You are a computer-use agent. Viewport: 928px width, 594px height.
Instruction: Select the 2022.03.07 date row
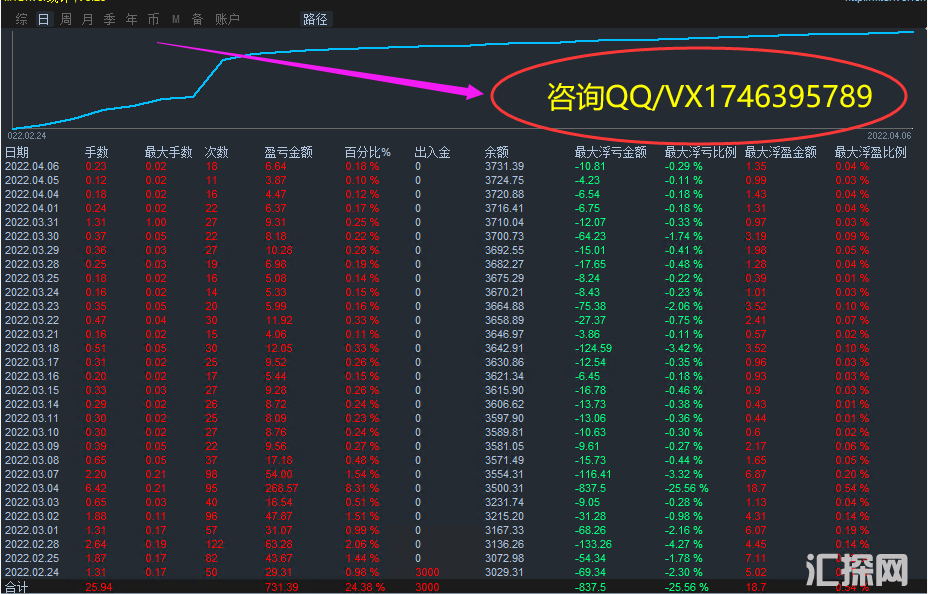coord(32,474)
